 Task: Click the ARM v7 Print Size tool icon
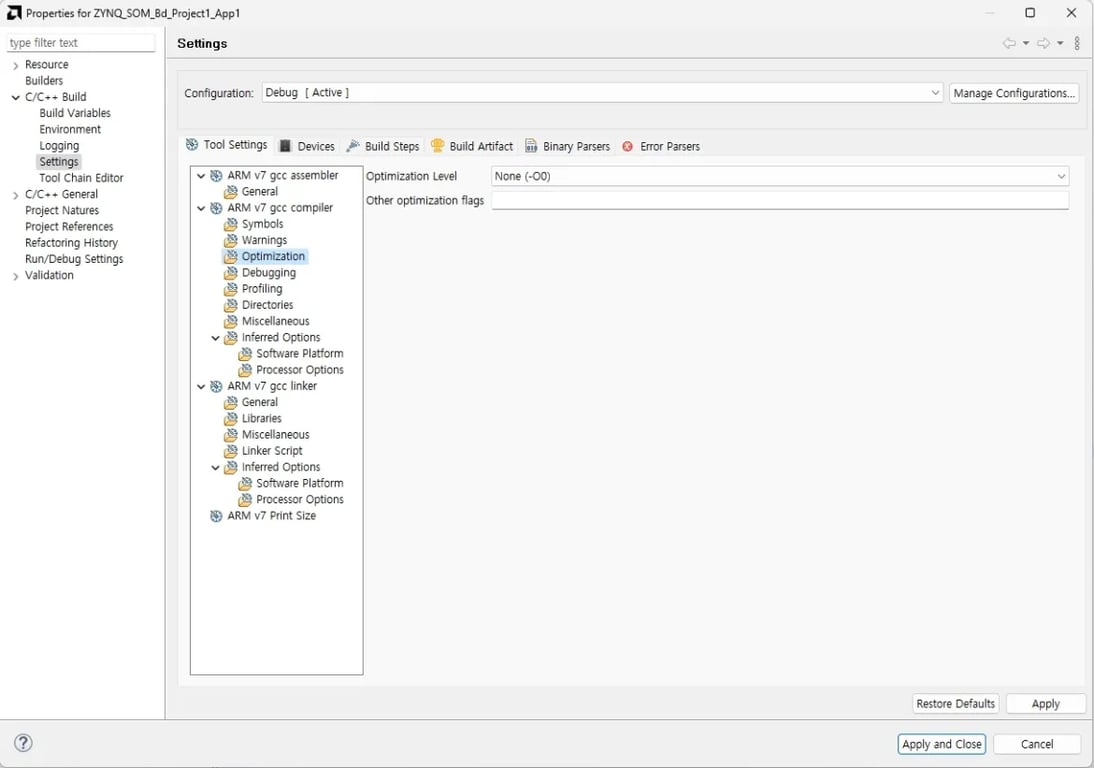[217, 515]
